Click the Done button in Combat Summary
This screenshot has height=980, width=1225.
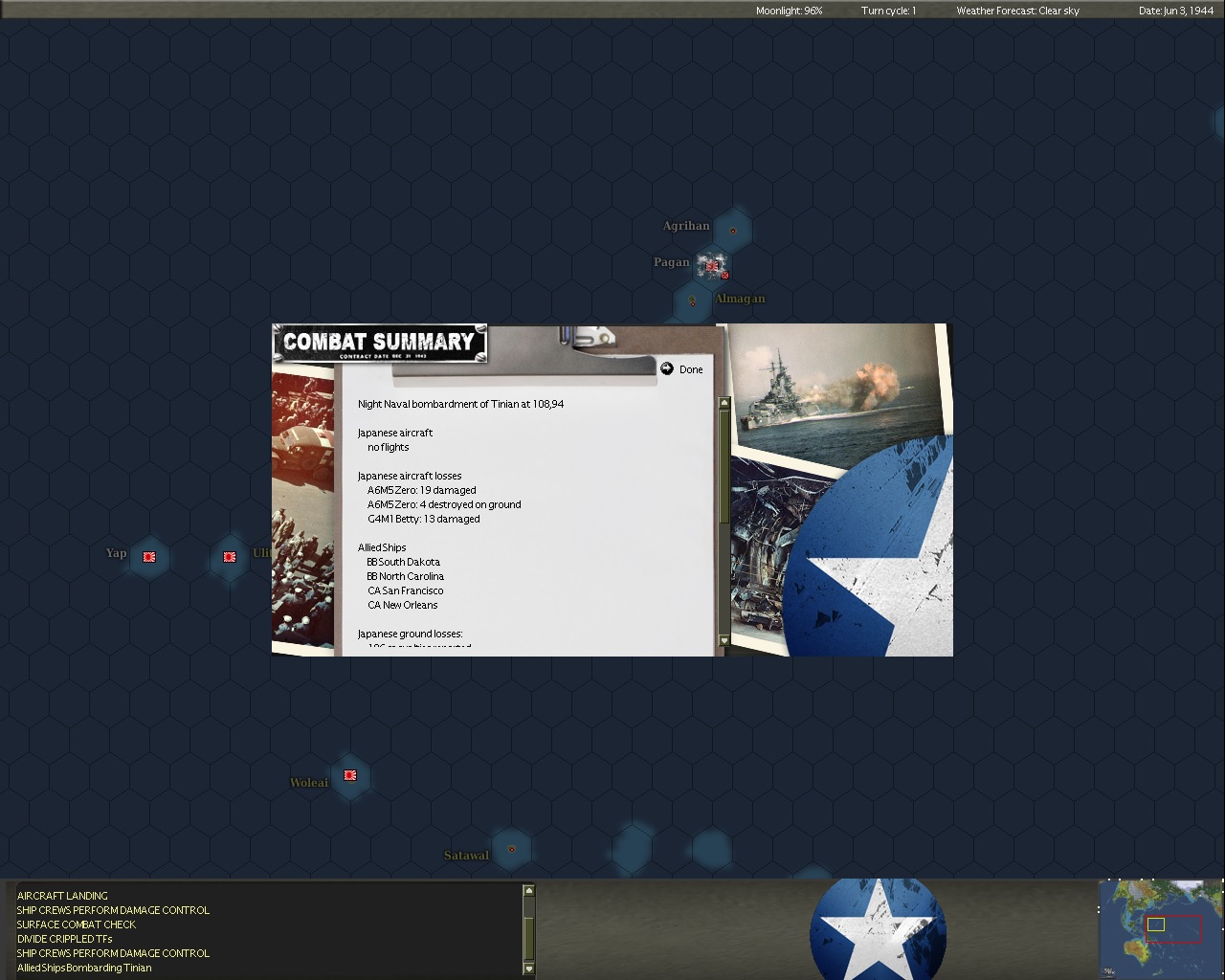click(691, 369)
